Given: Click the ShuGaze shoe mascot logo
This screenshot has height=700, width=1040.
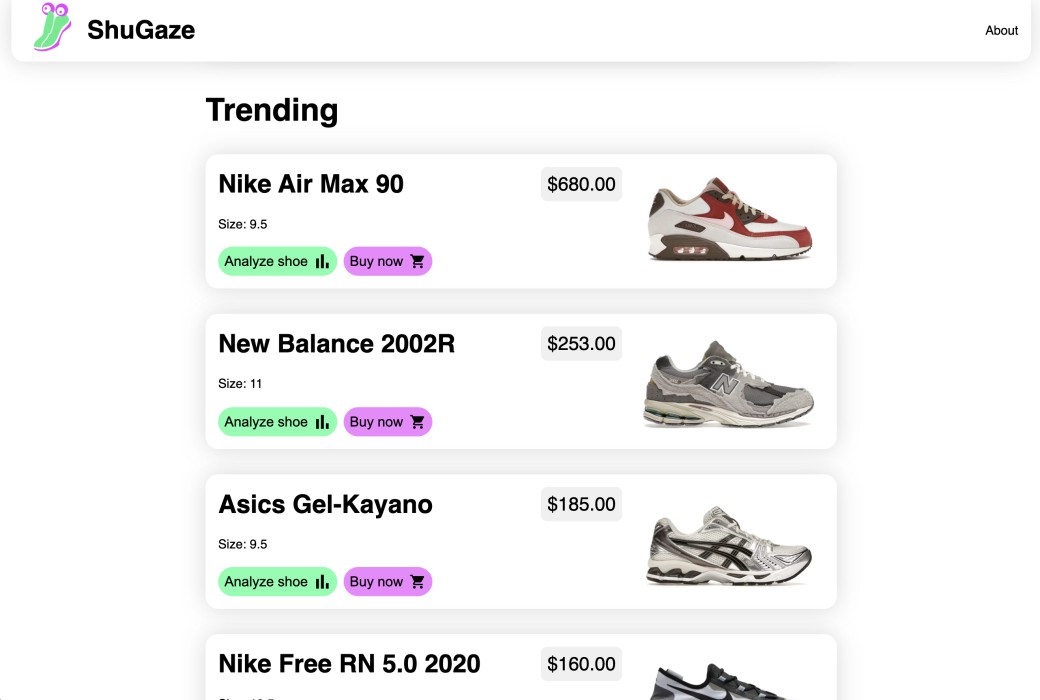Looking at the screenshot, I should point(52,27).
